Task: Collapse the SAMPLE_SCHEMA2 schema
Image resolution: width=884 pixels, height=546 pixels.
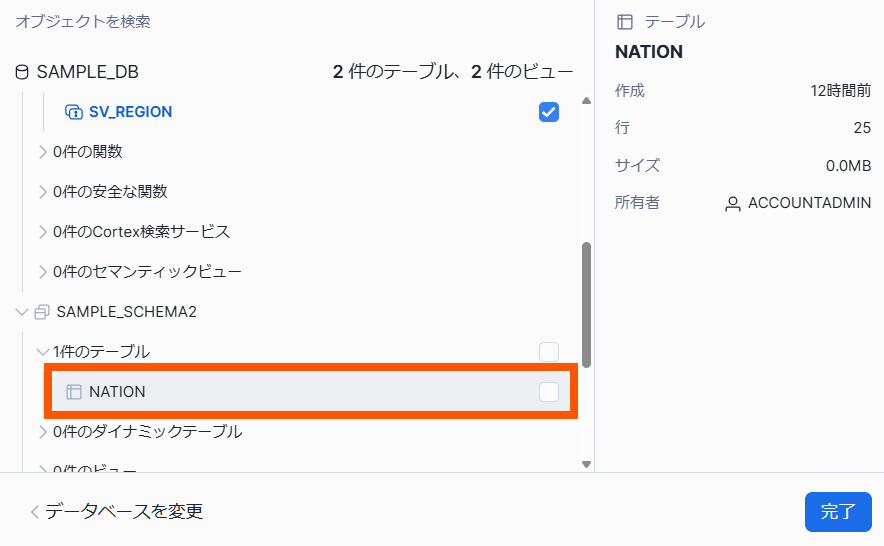Action: (22, 312)
